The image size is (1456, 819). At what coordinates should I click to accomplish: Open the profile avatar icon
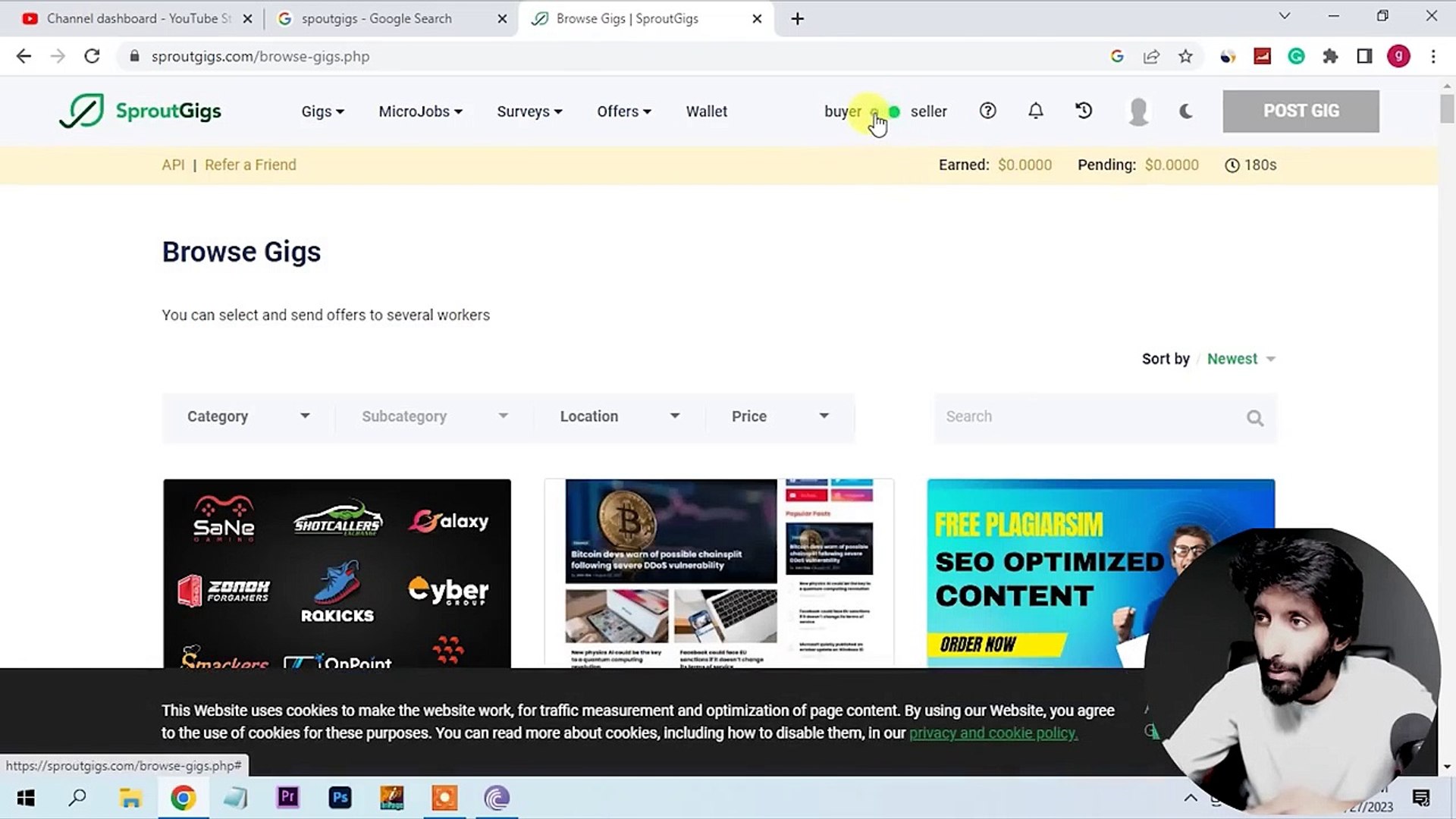click(1137, 111)
